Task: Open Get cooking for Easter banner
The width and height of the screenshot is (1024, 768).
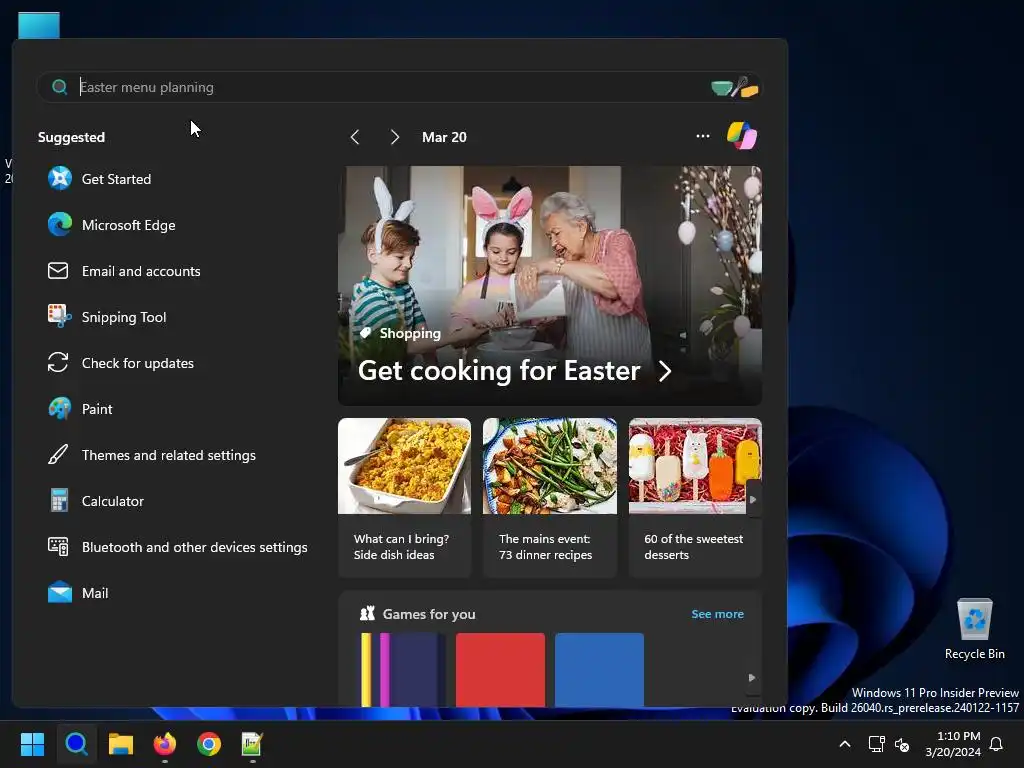Action: 550,285
